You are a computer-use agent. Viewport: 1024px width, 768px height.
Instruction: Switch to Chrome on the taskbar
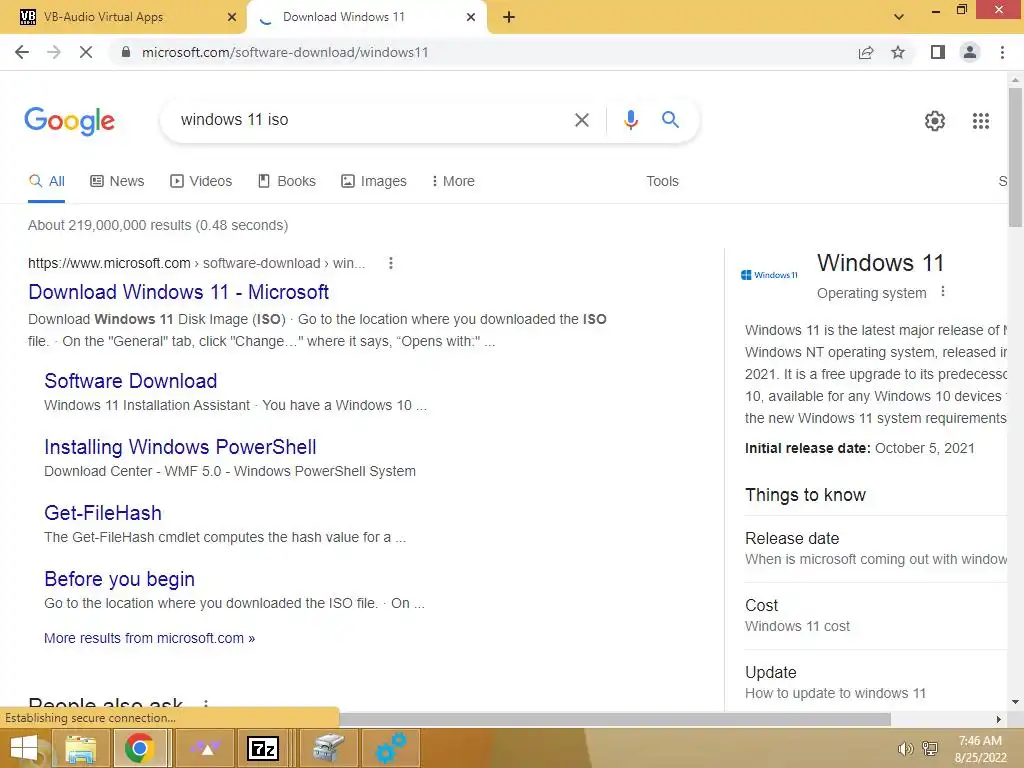139,748
